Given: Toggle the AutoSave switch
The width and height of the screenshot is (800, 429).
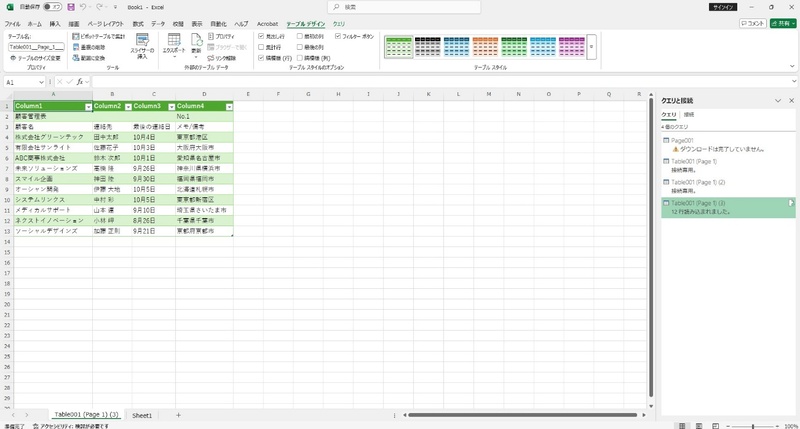Looking at the screenshot, I should pos(52,7).
